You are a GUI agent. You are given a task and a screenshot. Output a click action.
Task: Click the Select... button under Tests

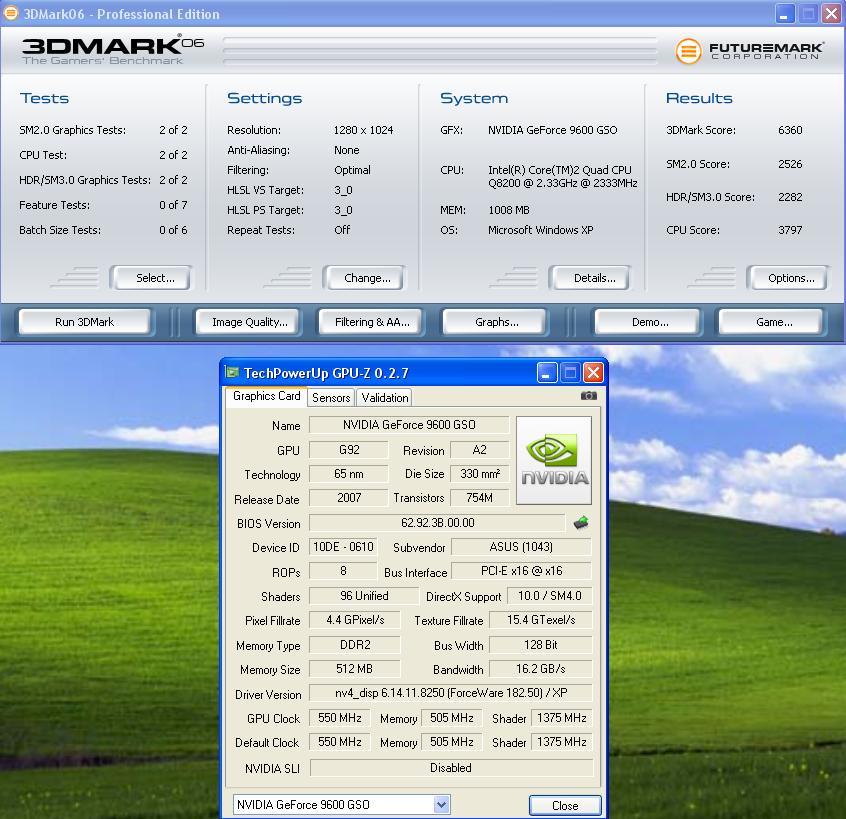[151, 278]
